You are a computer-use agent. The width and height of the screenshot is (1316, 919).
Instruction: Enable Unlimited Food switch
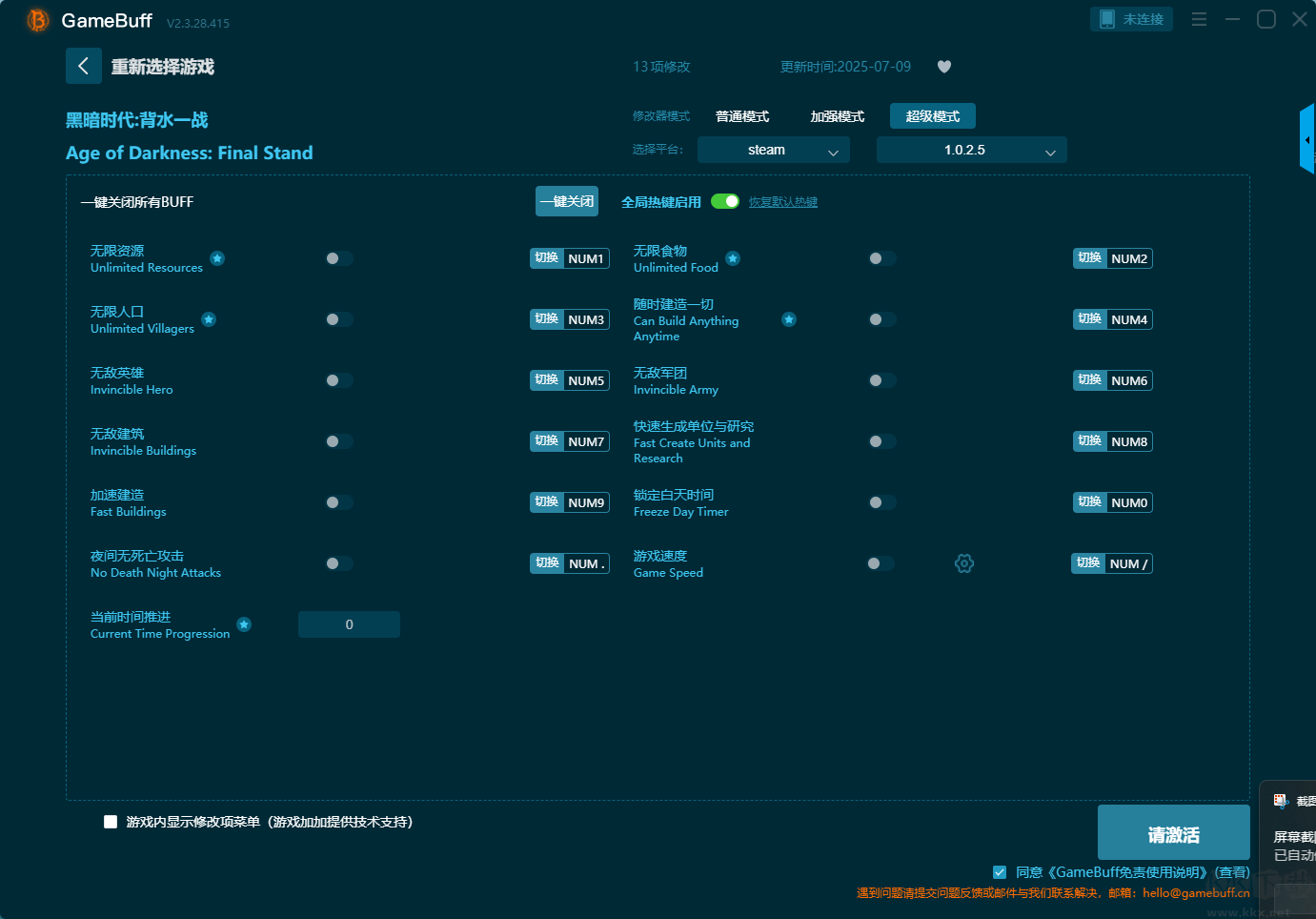coord(881,258)
